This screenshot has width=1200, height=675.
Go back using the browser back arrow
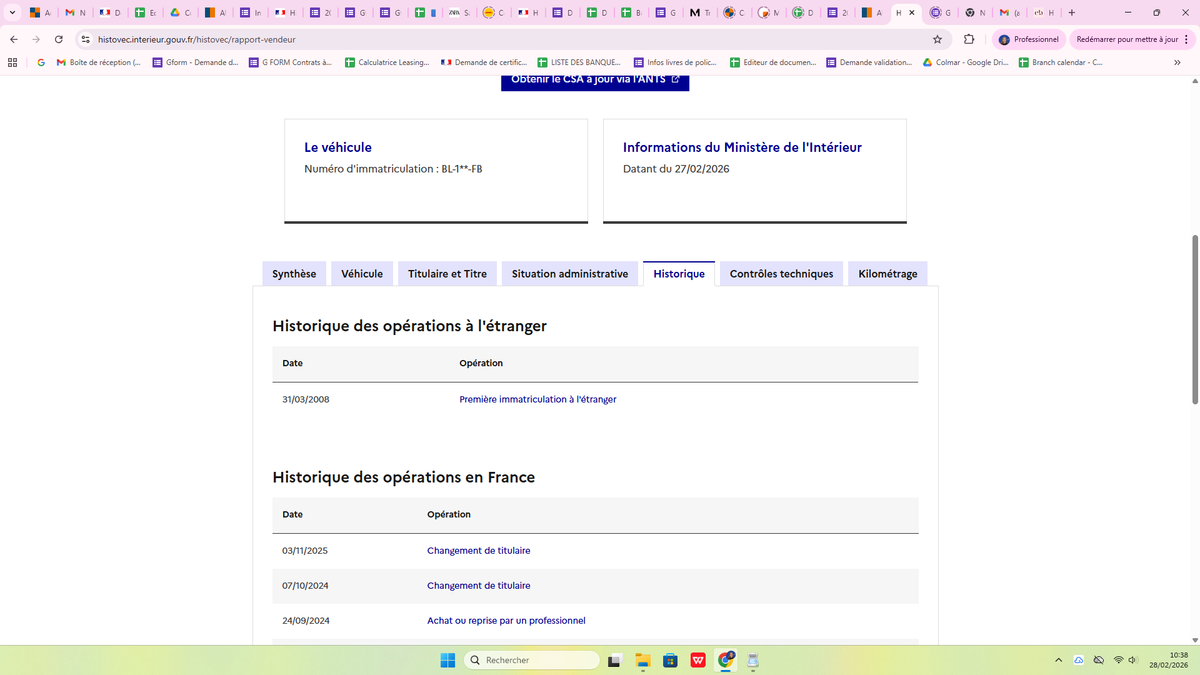[13, 39]
